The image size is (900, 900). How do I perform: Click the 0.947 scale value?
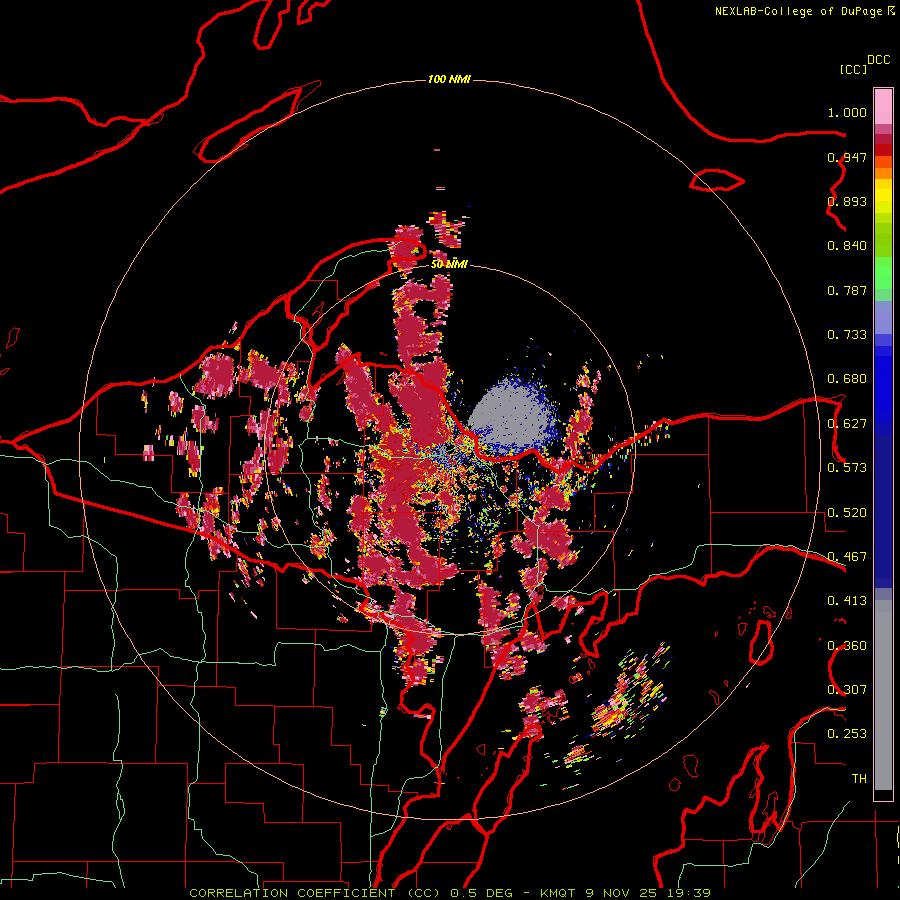coord(847,157)
